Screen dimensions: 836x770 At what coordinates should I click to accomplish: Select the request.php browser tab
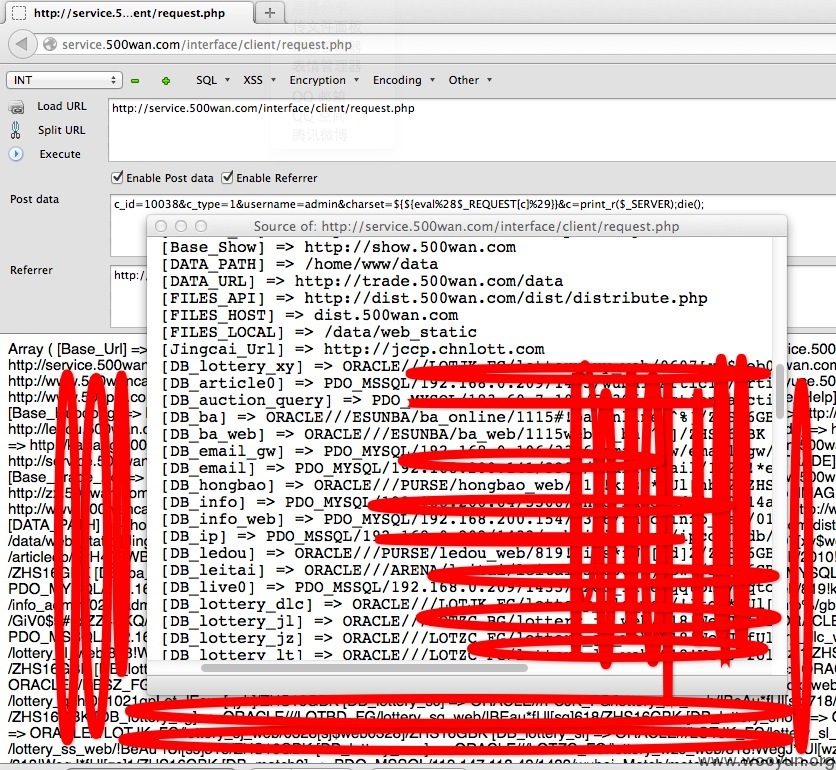click(129, 13)
